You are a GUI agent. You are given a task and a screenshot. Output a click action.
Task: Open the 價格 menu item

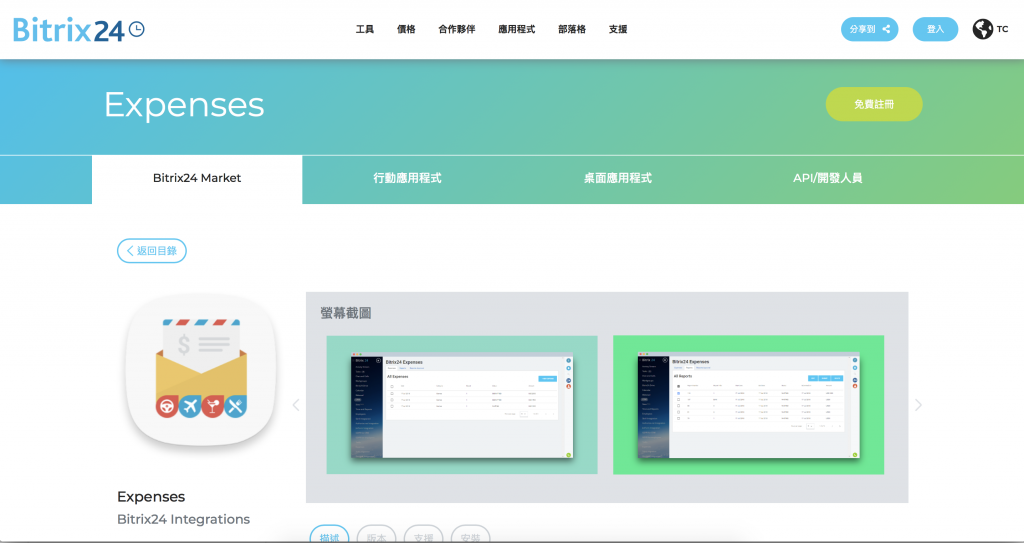(x=406, y=29)
